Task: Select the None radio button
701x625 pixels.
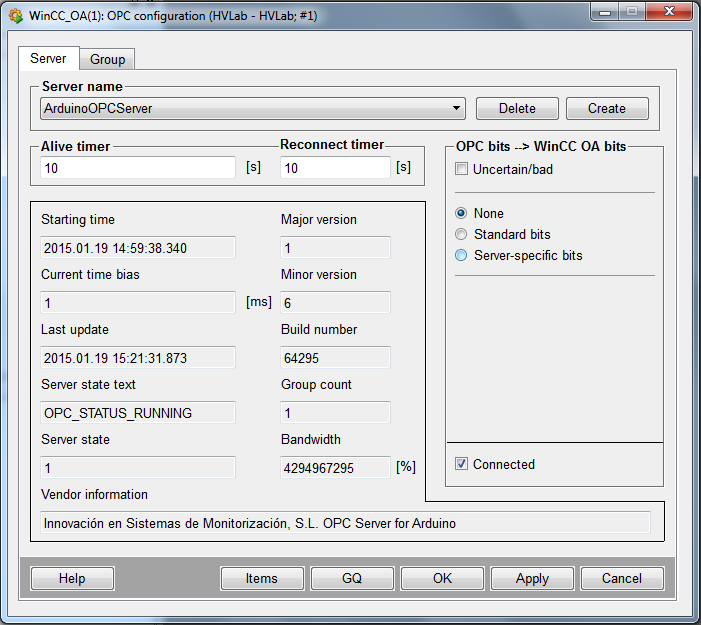Action: (x=461, y=213)
